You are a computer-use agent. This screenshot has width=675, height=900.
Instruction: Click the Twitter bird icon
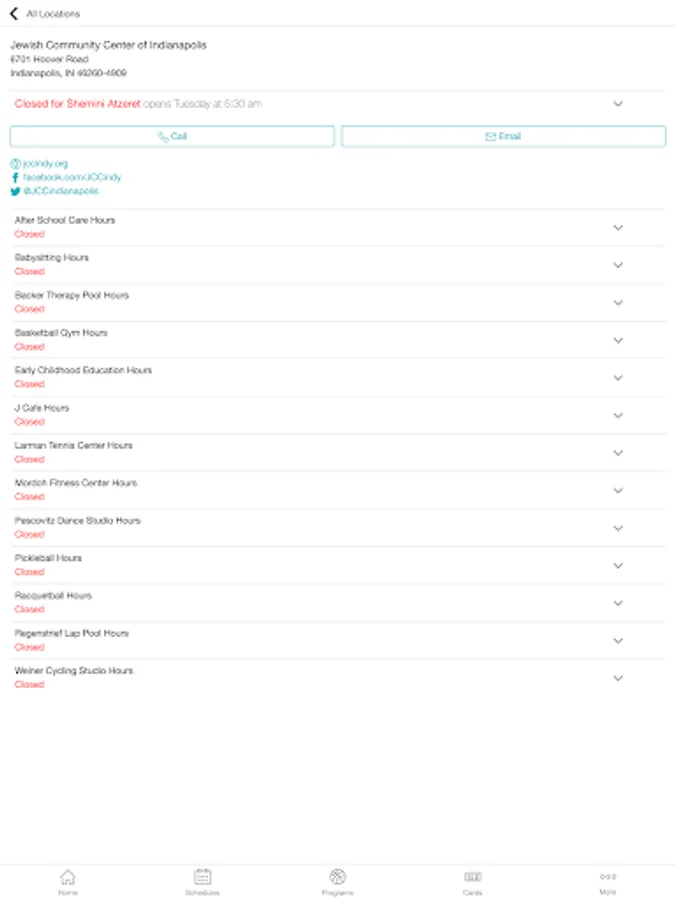point(15,191)
